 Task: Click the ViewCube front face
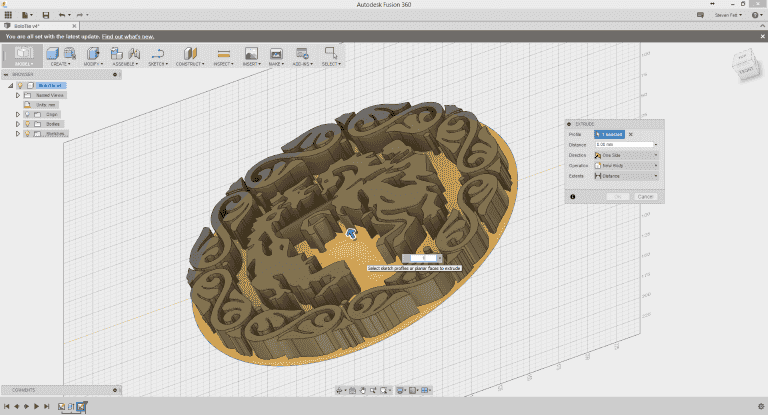[747, 70]
